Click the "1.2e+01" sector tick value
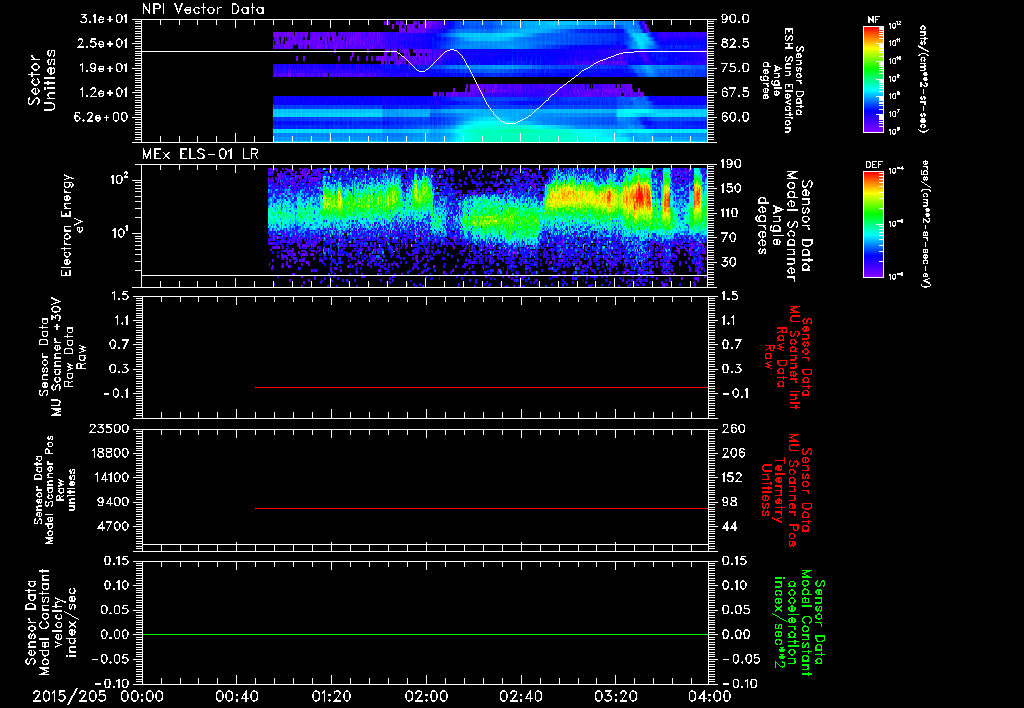 (x=105, y=93)
